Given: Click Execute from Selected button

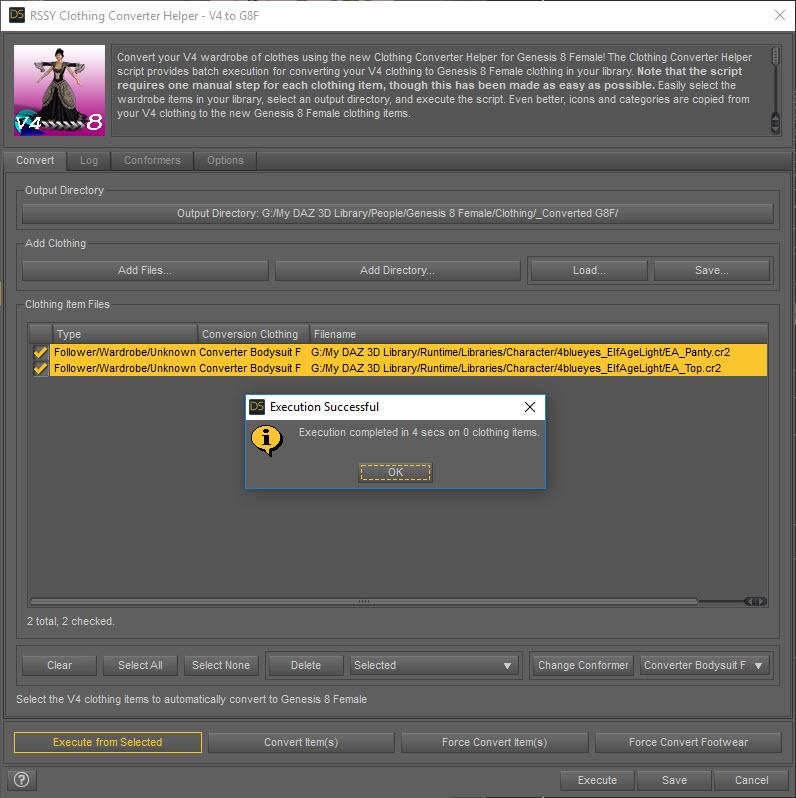Looking at the screenshot, I should [108, 742].
